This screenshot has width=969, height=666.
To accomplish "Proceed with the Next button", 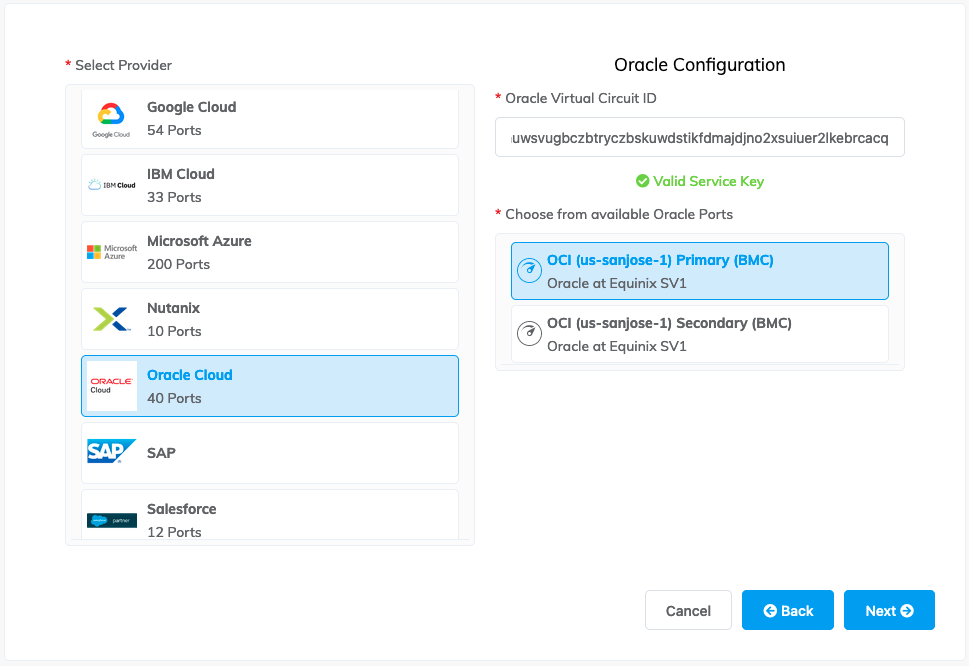I will (x=888, y=610).
